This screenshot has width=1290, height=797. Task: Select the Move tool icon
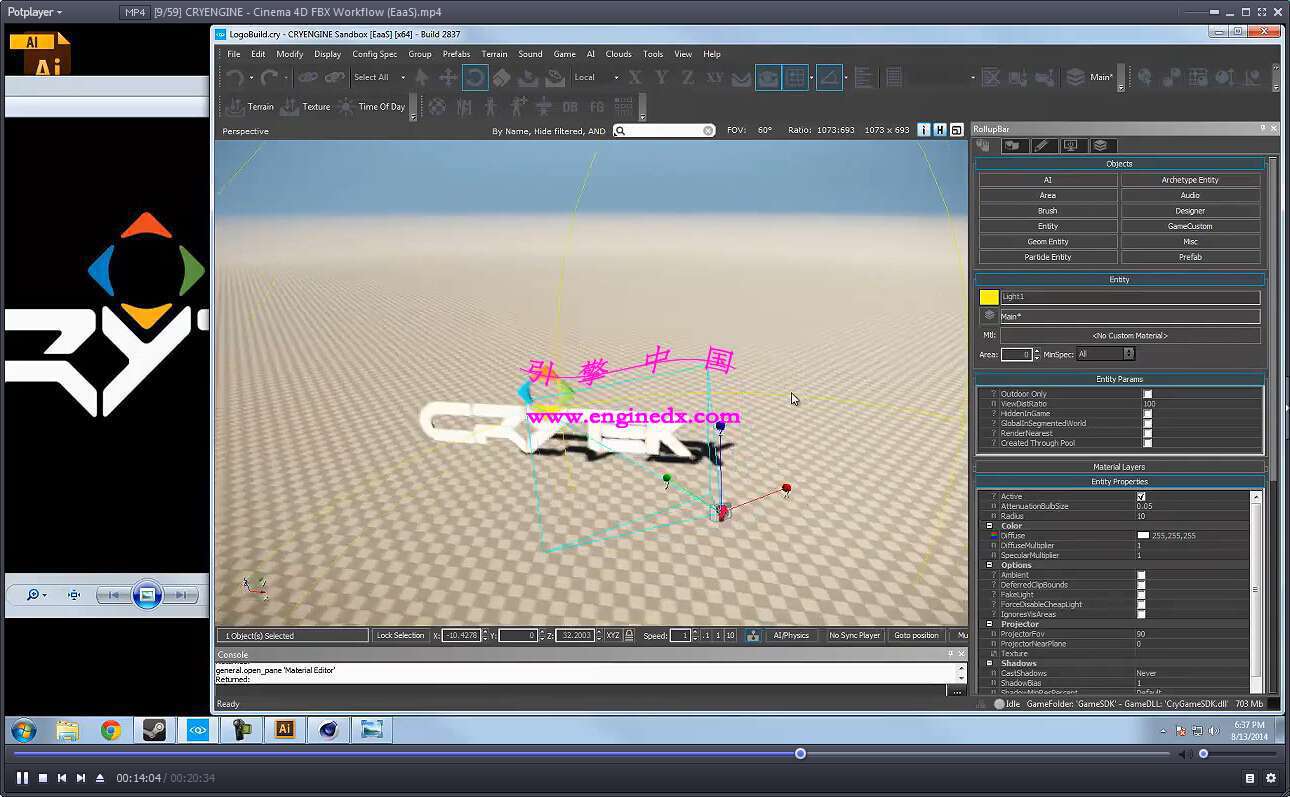(x=448, y=77)
